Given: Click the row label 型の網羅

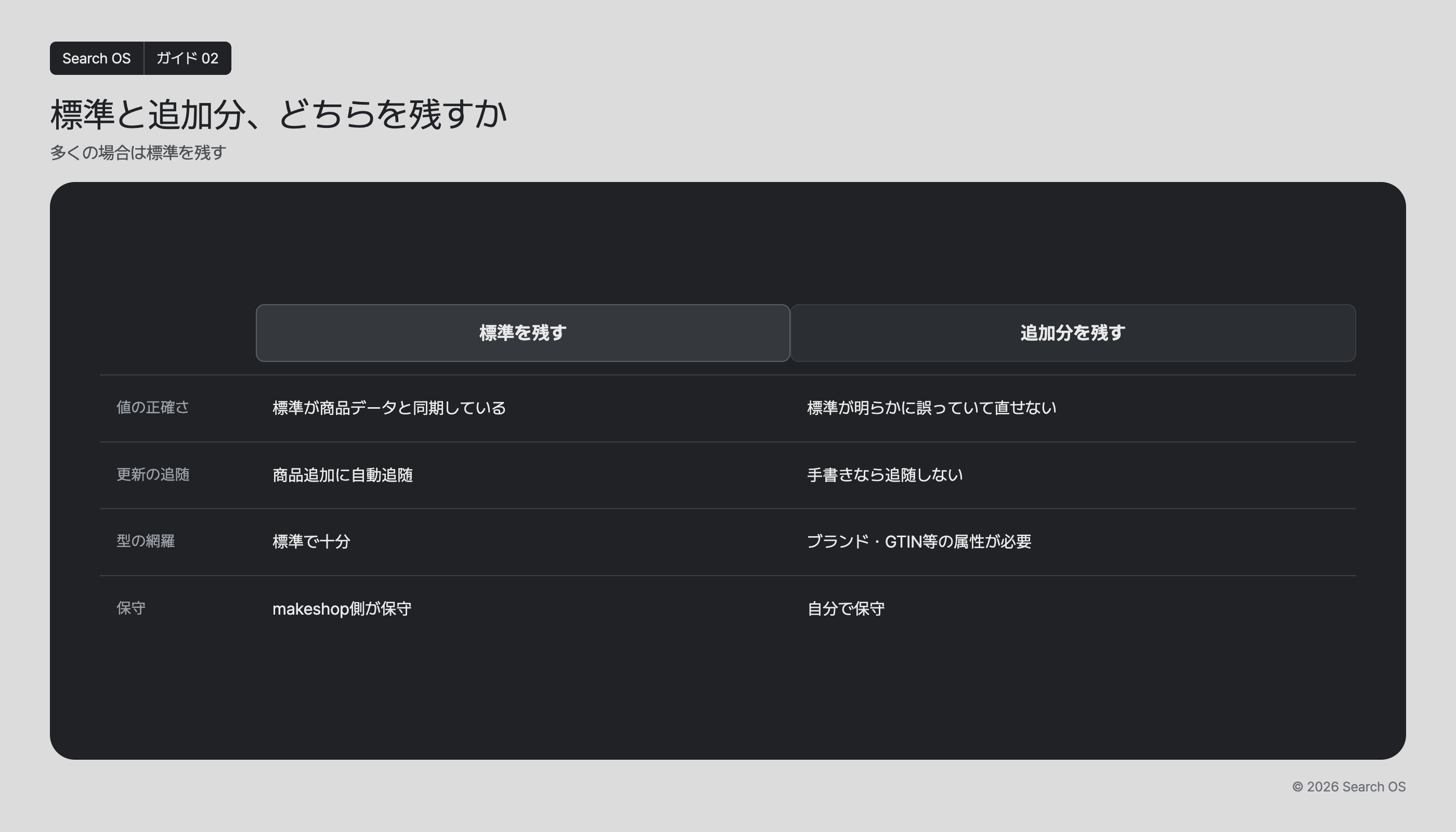Looking at the screenshot, I should [146, 541].
